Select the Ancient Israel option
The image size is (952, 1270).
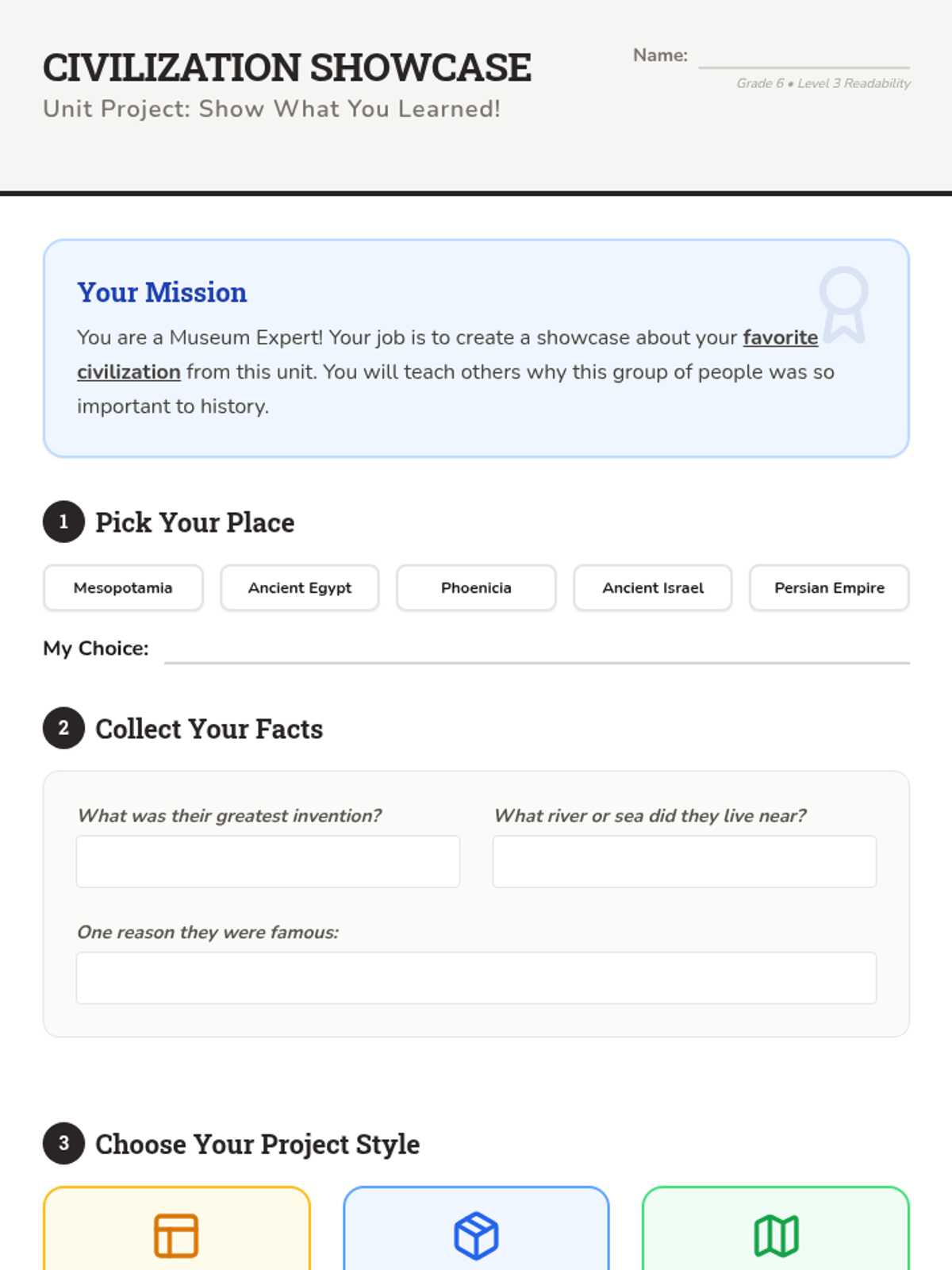tap(653, 588)
